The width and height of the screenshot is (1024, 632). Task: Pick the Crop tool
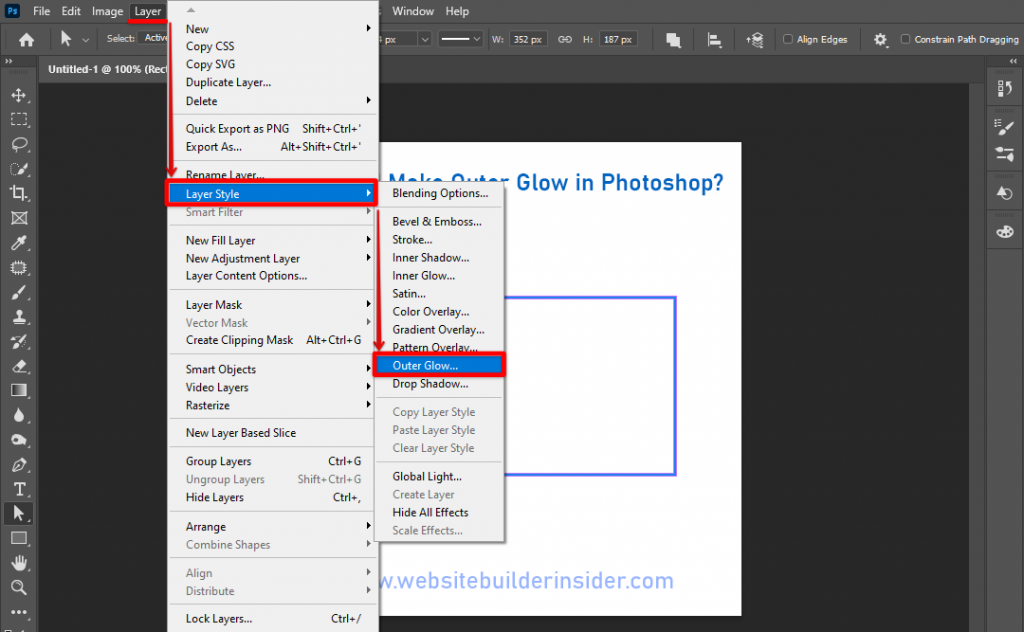[20, 194]
